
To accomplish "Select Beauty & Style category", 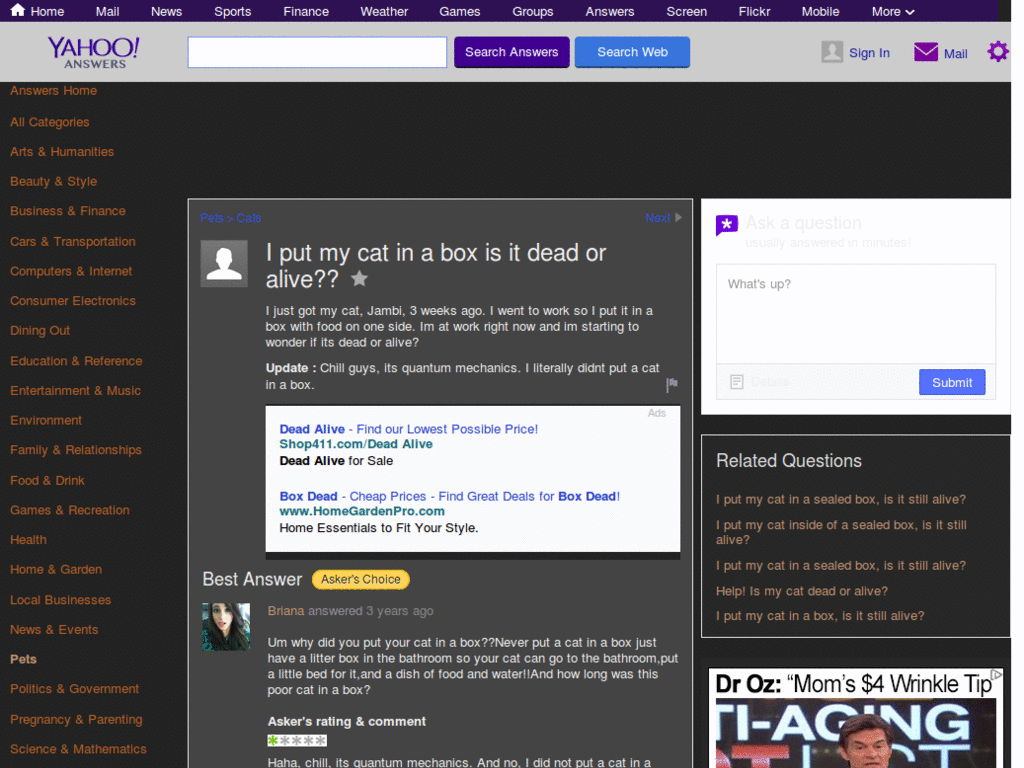I will (x=54, y=182).
